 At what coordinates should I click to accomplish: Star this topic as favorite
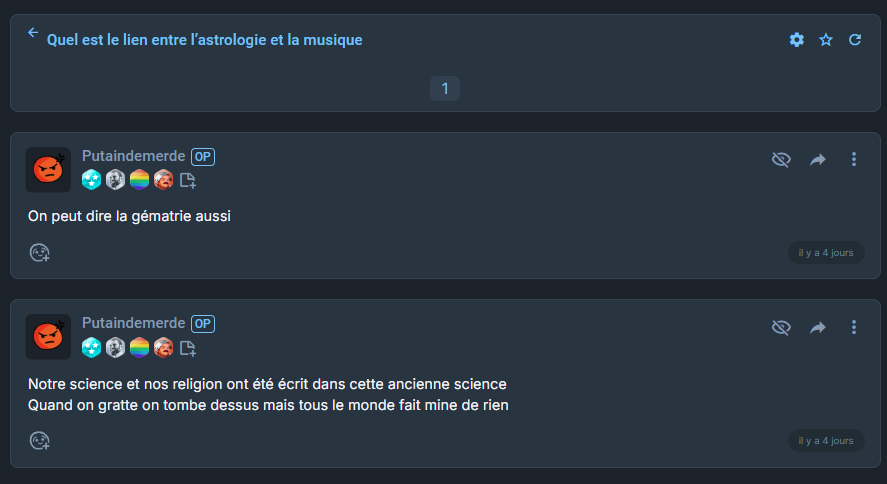[826, 40]
